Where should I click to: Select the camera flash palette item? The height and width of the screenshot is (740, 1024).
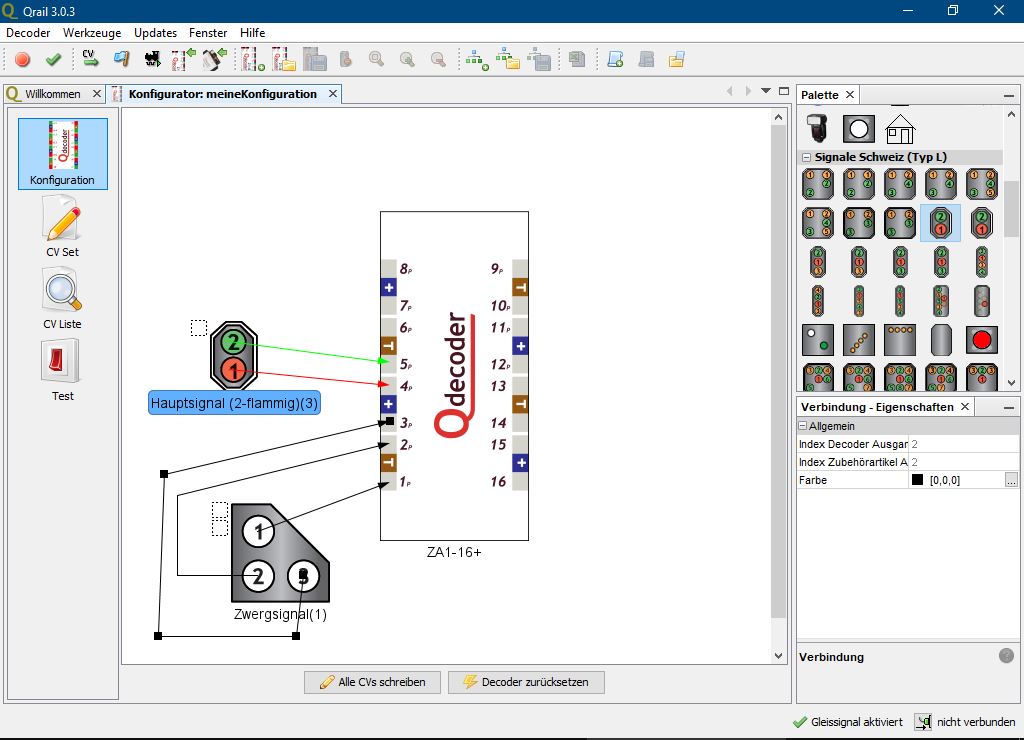coord(817,128)
